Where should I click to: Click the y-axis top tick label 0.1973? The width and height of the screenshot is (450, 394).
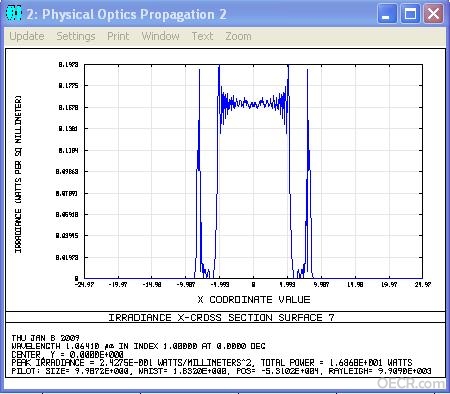coord(68,64)
